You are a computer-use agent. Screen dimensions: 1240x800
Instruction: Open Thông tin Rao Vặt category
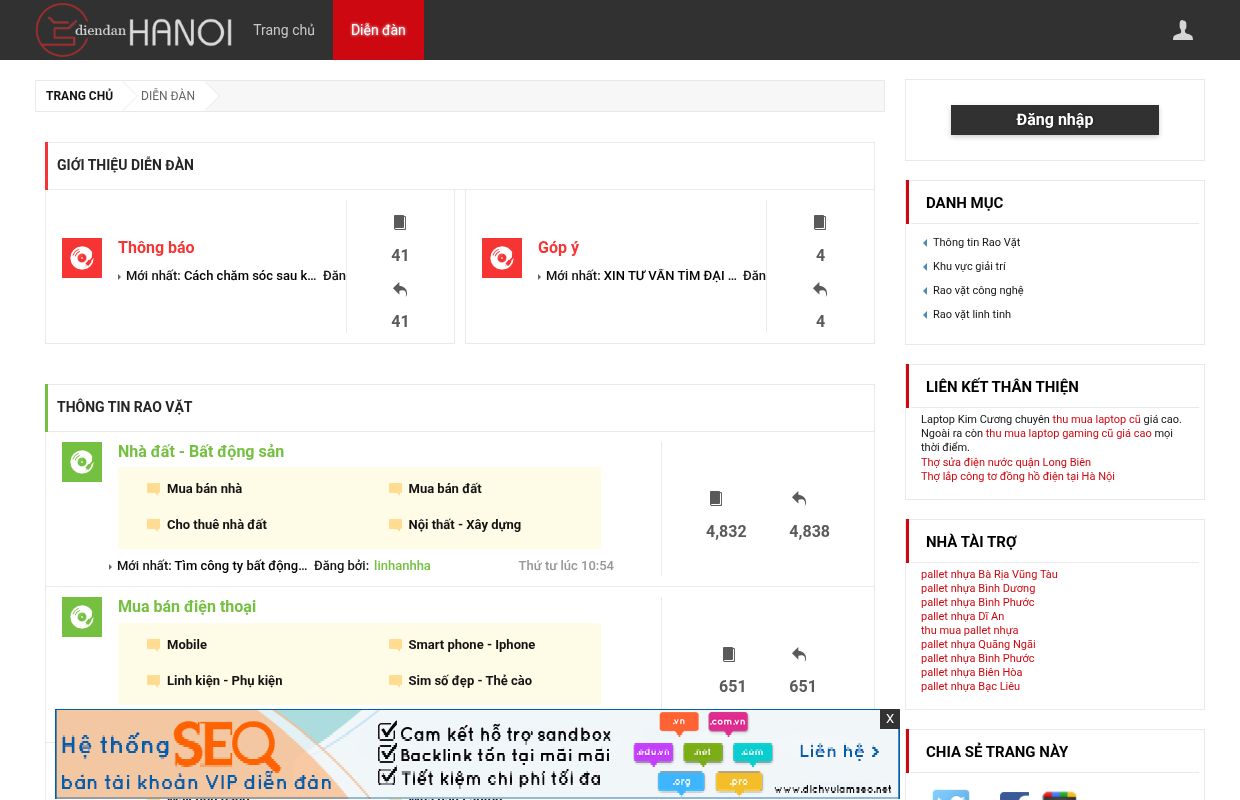pos(976,242)
